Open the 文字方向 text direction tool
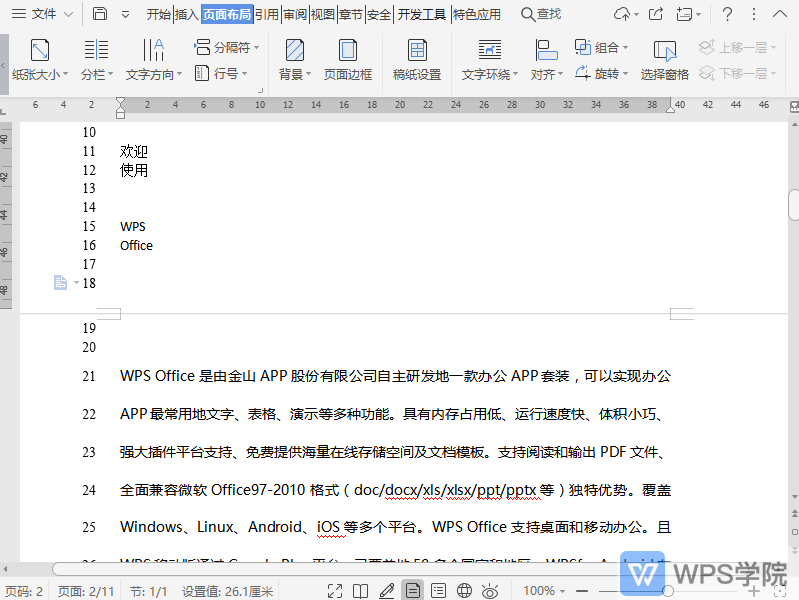Viewport: 799px width, 600px height. point(153,60)
